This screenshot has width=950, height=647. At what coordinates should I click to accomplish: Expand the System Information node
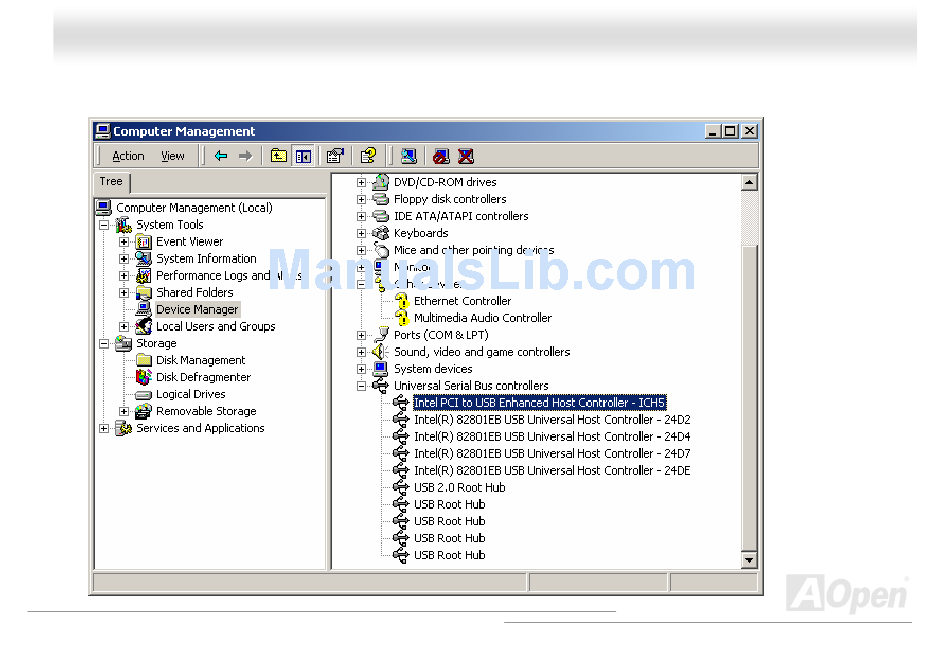124,259
